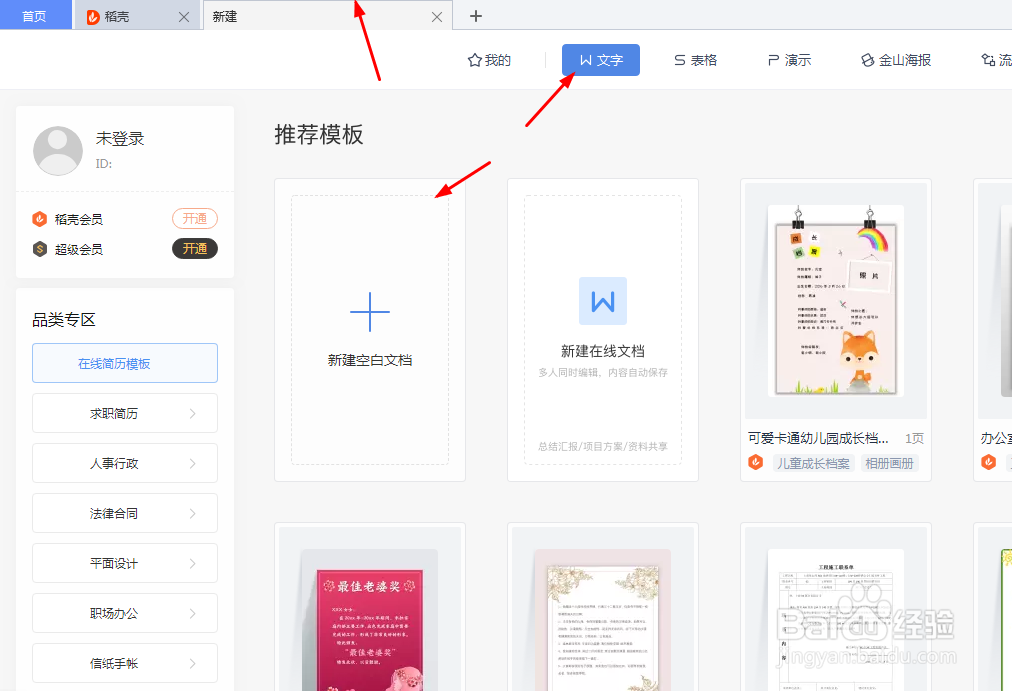Click the 稻壳会员 flame icon
Screen dimensions: 1012x691
(41, 218)
